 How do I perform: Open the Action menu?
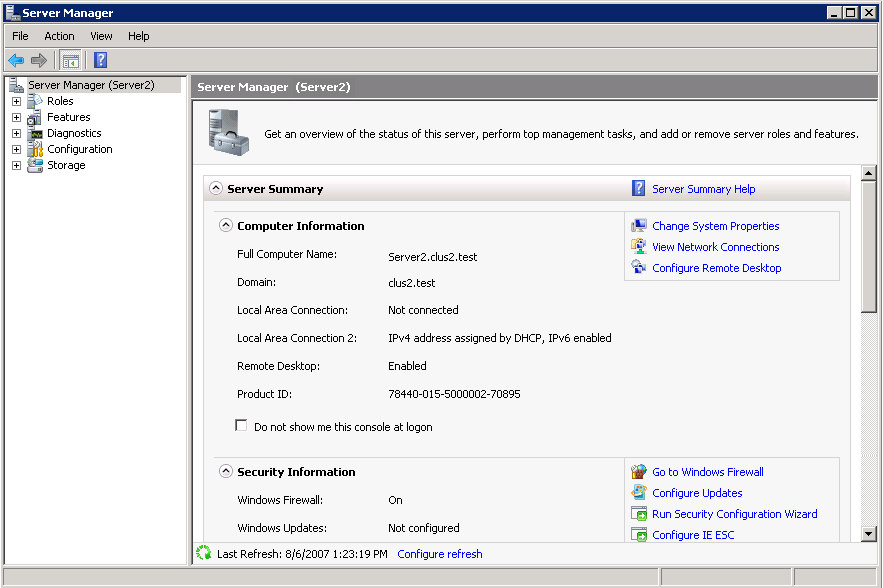point(59,36)
